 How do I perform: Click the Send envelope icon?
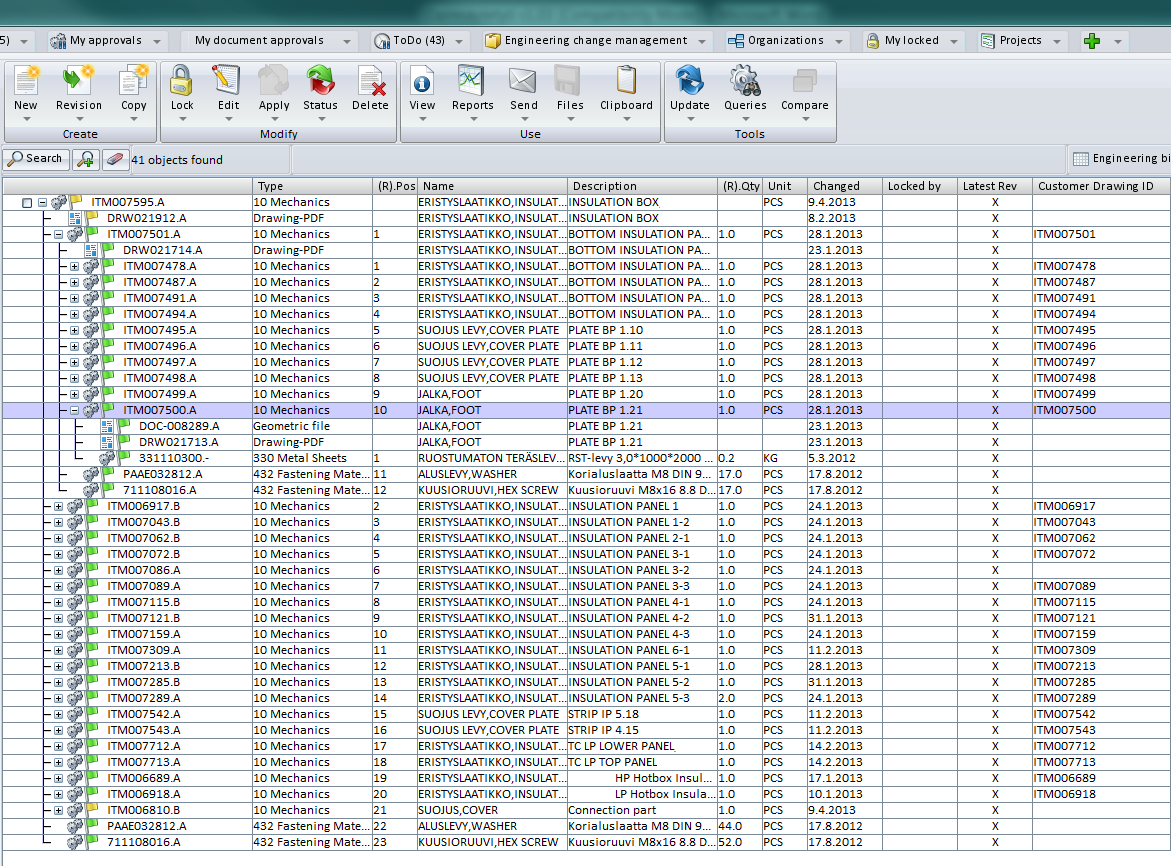click(x=523, y=81)
